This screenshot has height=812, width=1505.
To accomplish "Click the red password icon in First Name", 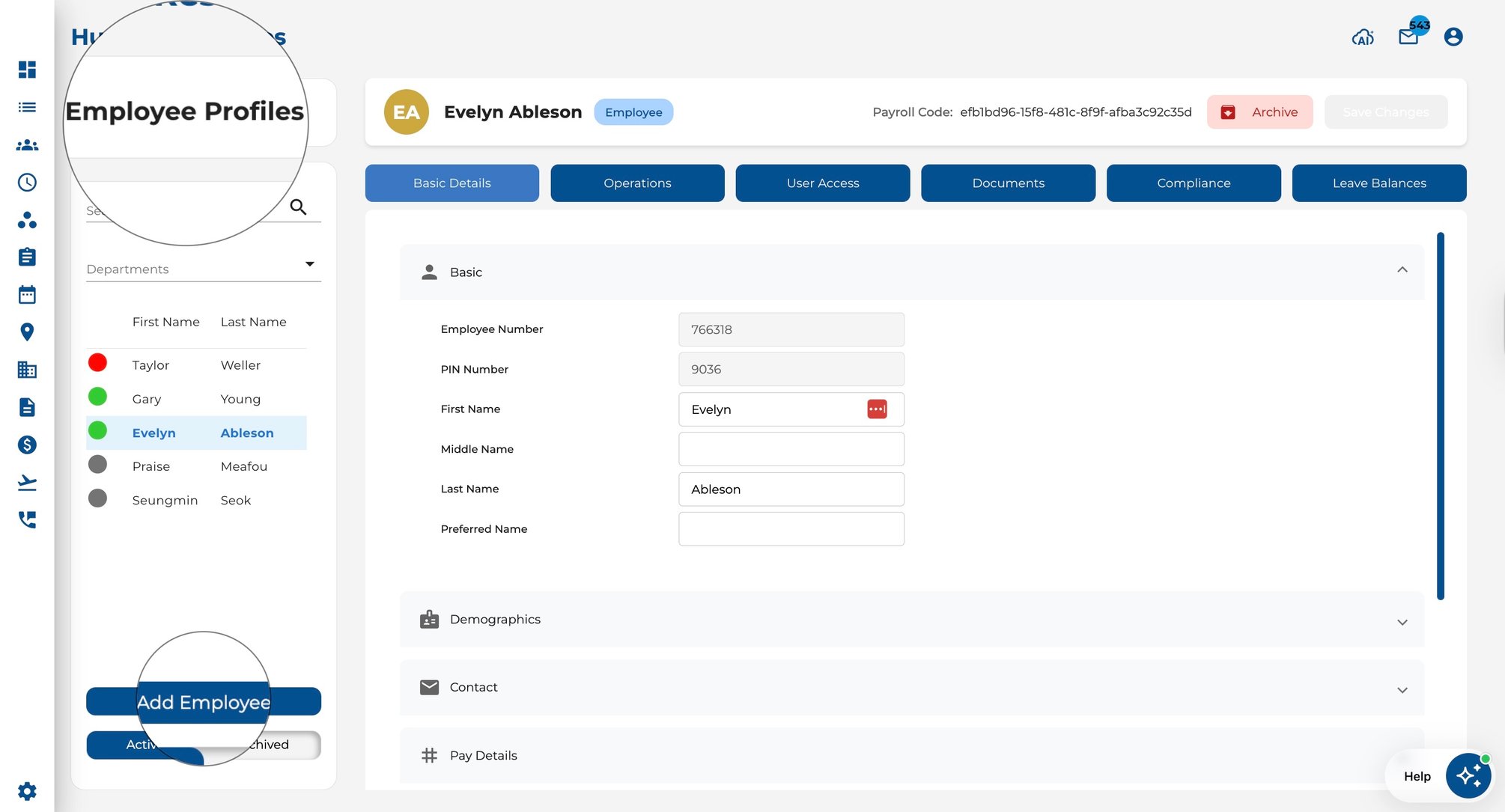I will (877, 409).
